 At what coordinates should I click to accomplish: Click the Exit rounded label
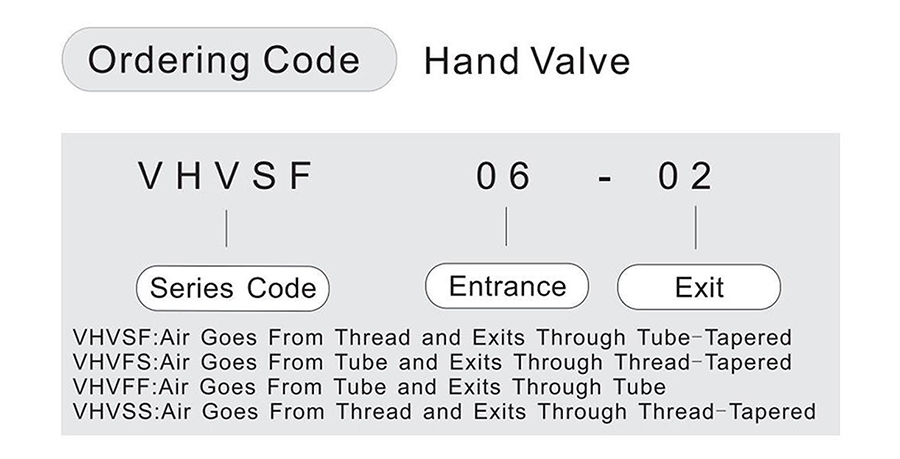(x=699, y=287)
